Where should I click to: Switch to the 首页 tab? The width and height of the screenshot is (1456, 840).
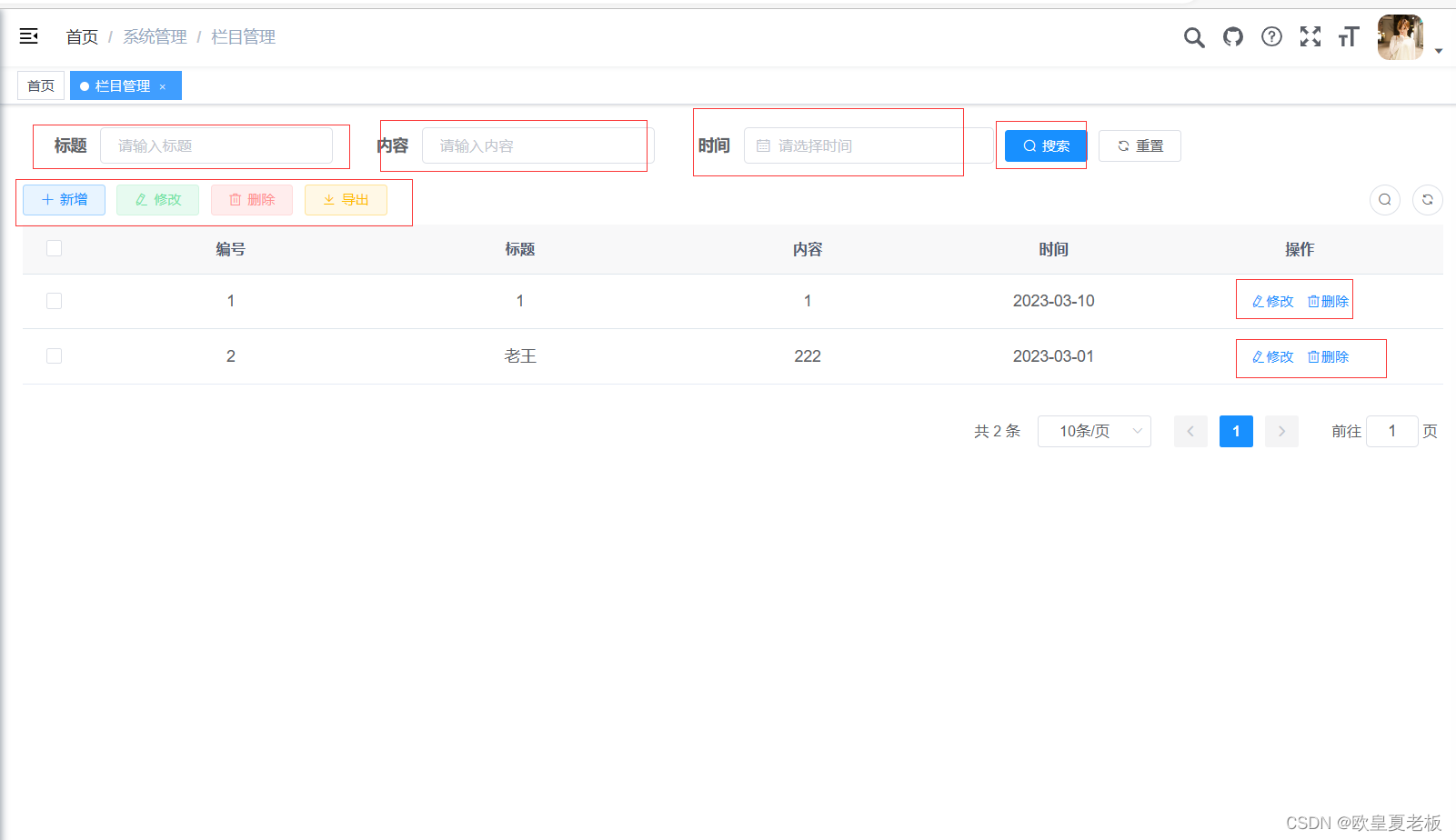[x=41, y=85]
